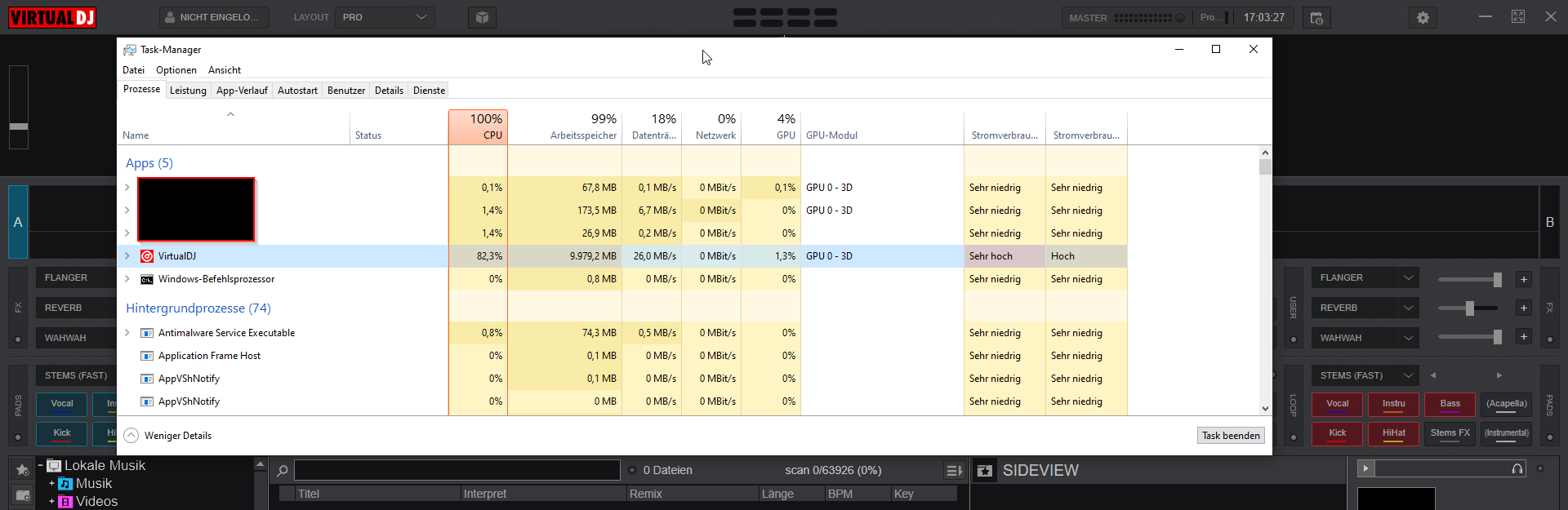Image resolution: width=1568 pixels, height=510 pixels.
Task: Click the 3D cube icon beside the layout selector
Action: coord(483,17)
